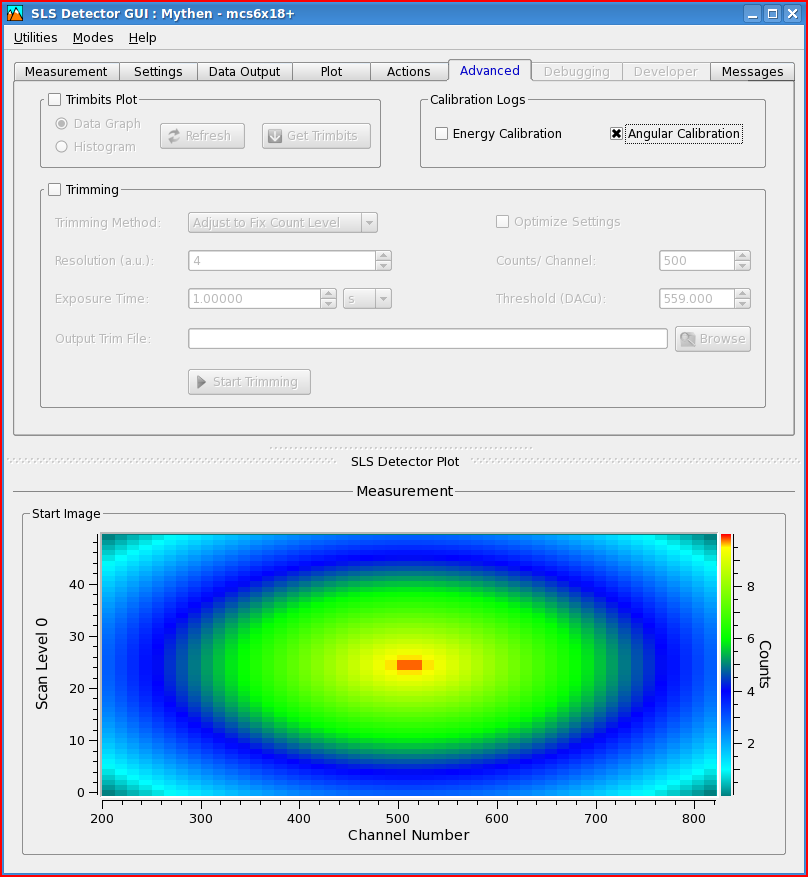The image size is (808, 877).
Task: Click the Browse folder button
Action: (712, 339)
